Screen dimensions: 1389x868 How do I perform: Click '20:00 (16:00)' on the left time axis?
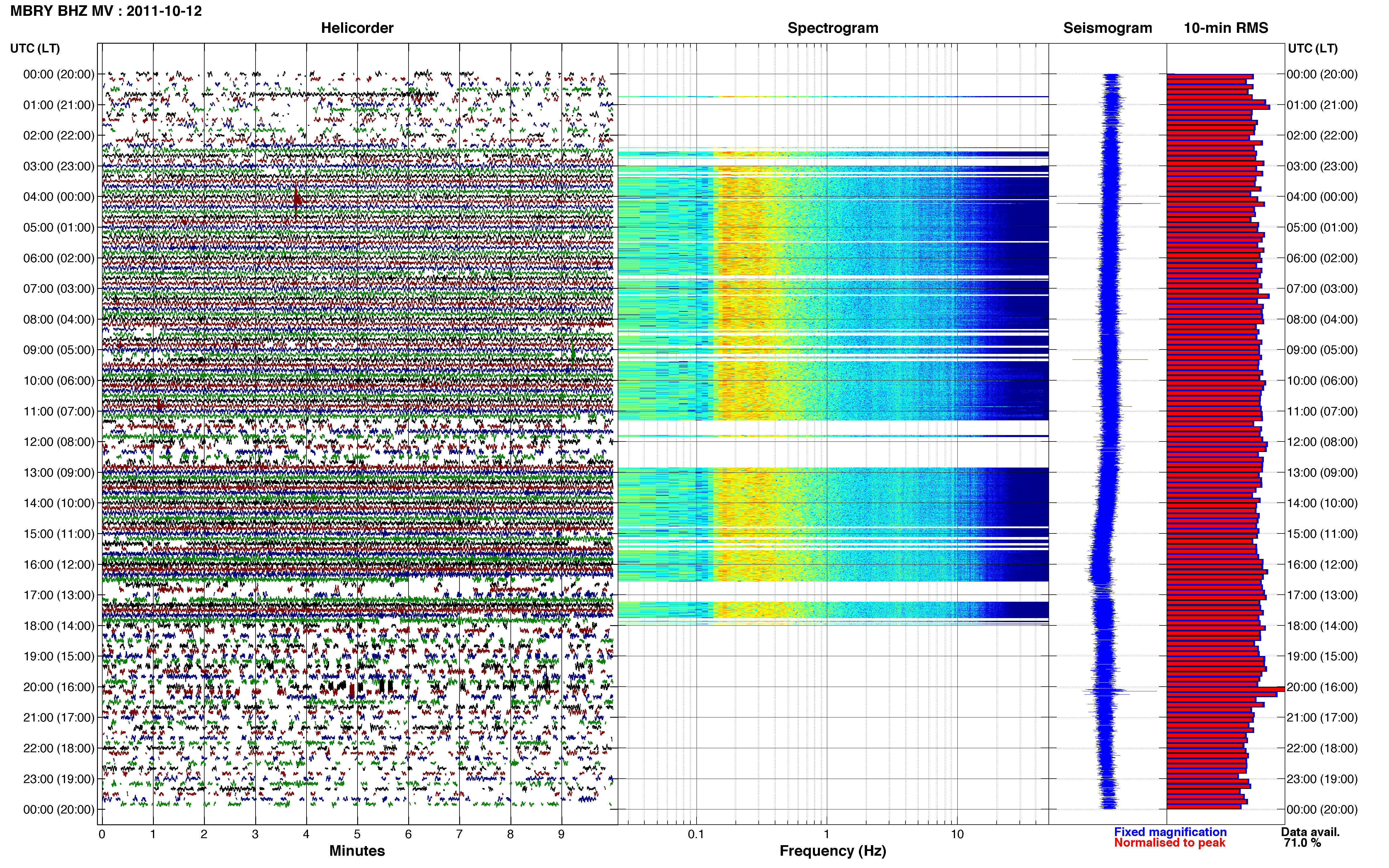(59, 687)
